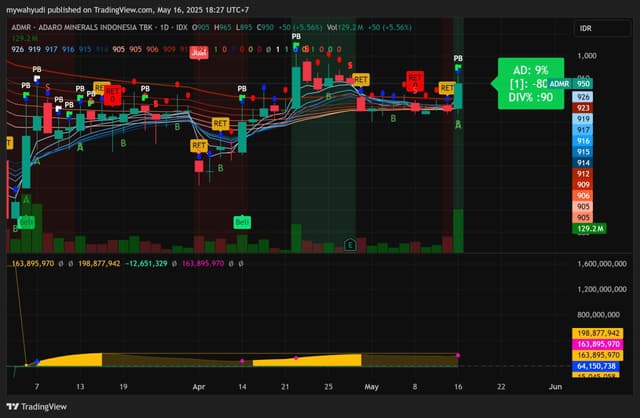The height and width of the screenshot is (418, 640).
Task: Click the 'PB' flag above the last candle
Action: [x=458, y=58]
